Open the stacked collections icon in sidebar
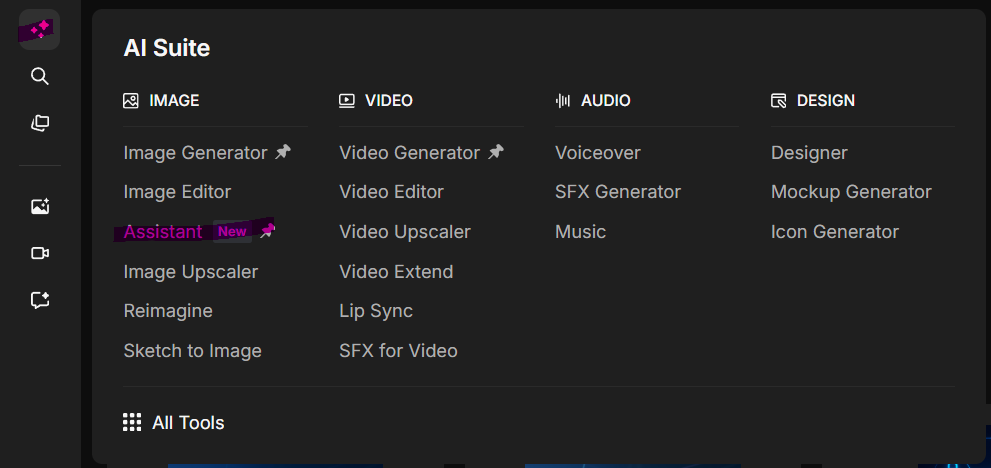This screenshot has width=991, height=468. (x=40, y=124)
